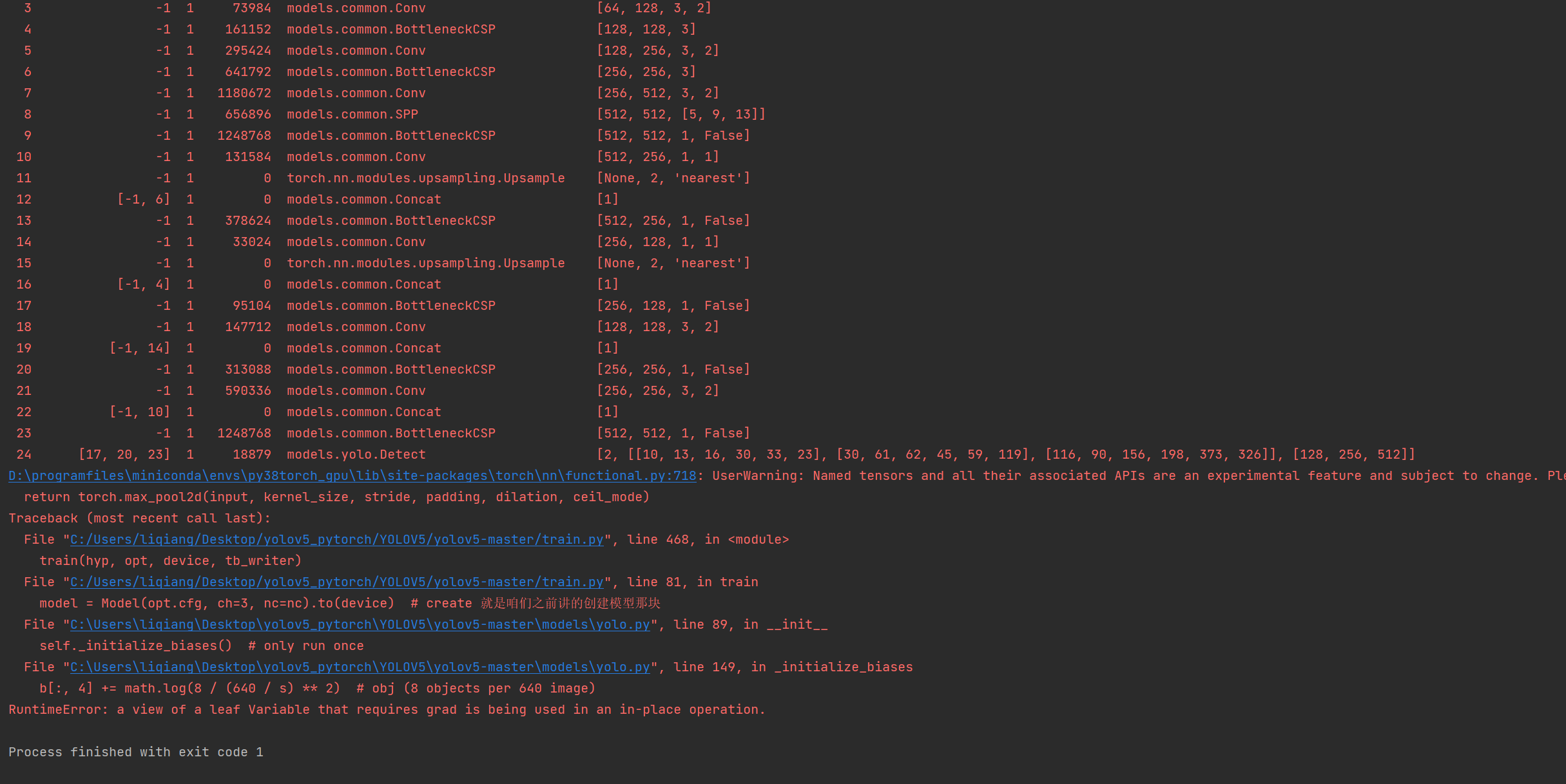Click the models.common.SPP layer row
Viewport: 1566px width, 784px height.
352,115
